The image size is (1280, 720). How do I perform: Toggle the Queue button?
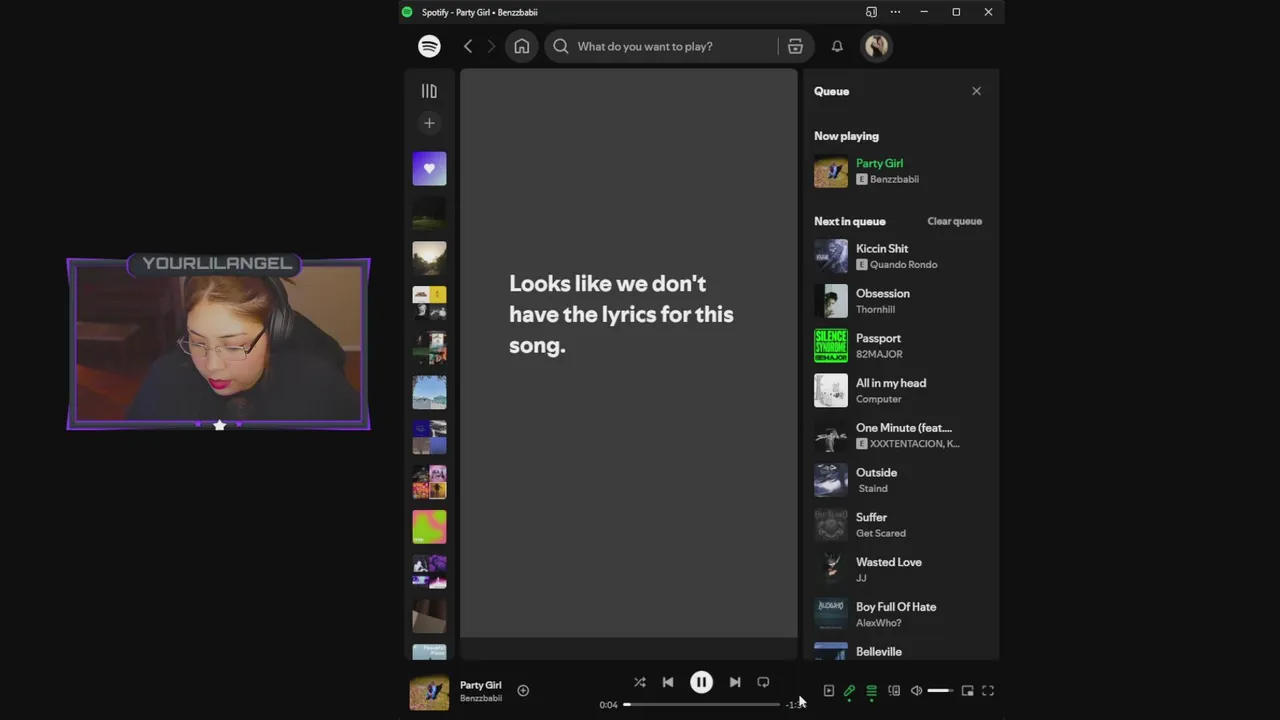tap(871, 690)
